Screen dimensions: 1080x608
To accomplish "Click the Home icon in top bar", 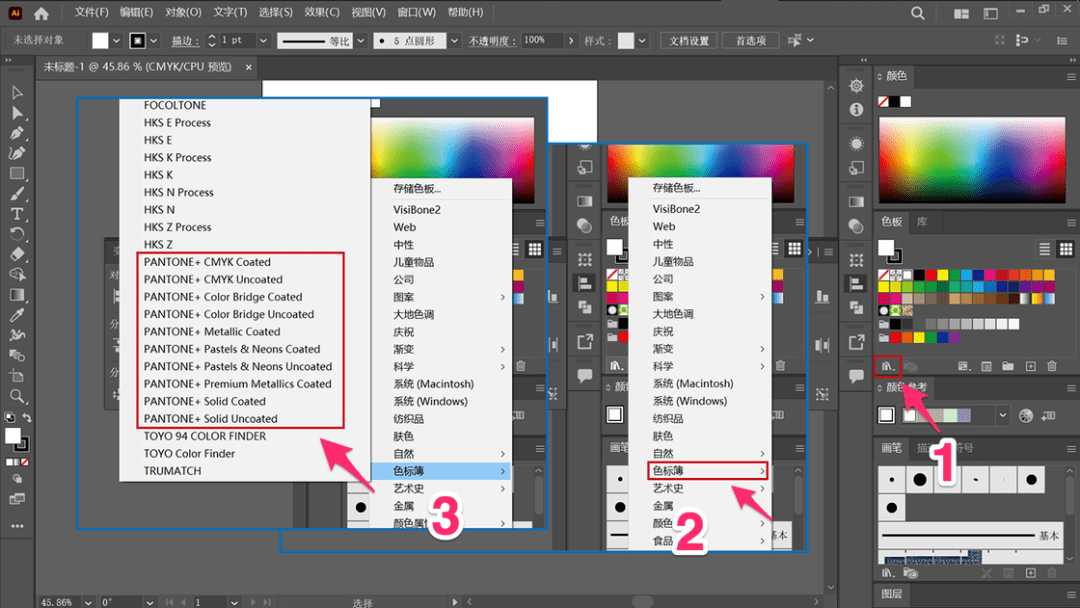I will click(x=41, y=13).
